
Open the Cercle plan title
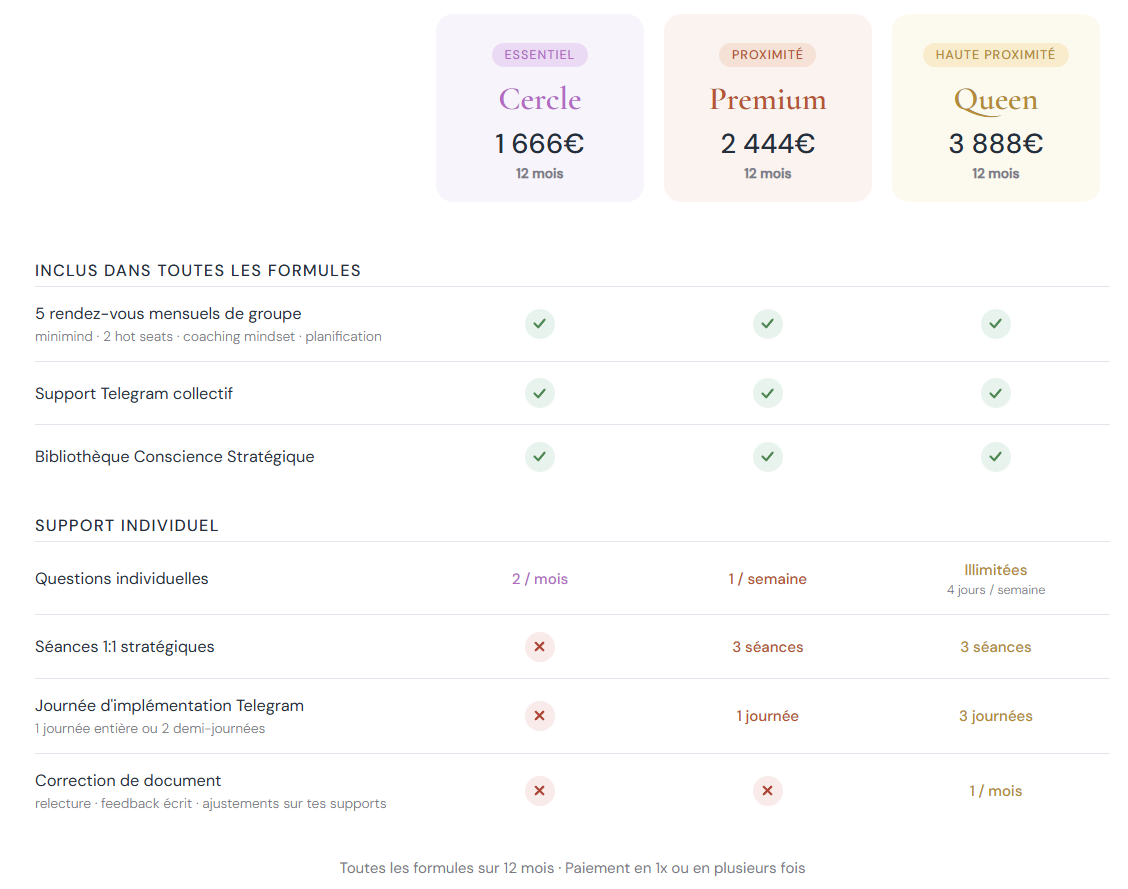540,99
